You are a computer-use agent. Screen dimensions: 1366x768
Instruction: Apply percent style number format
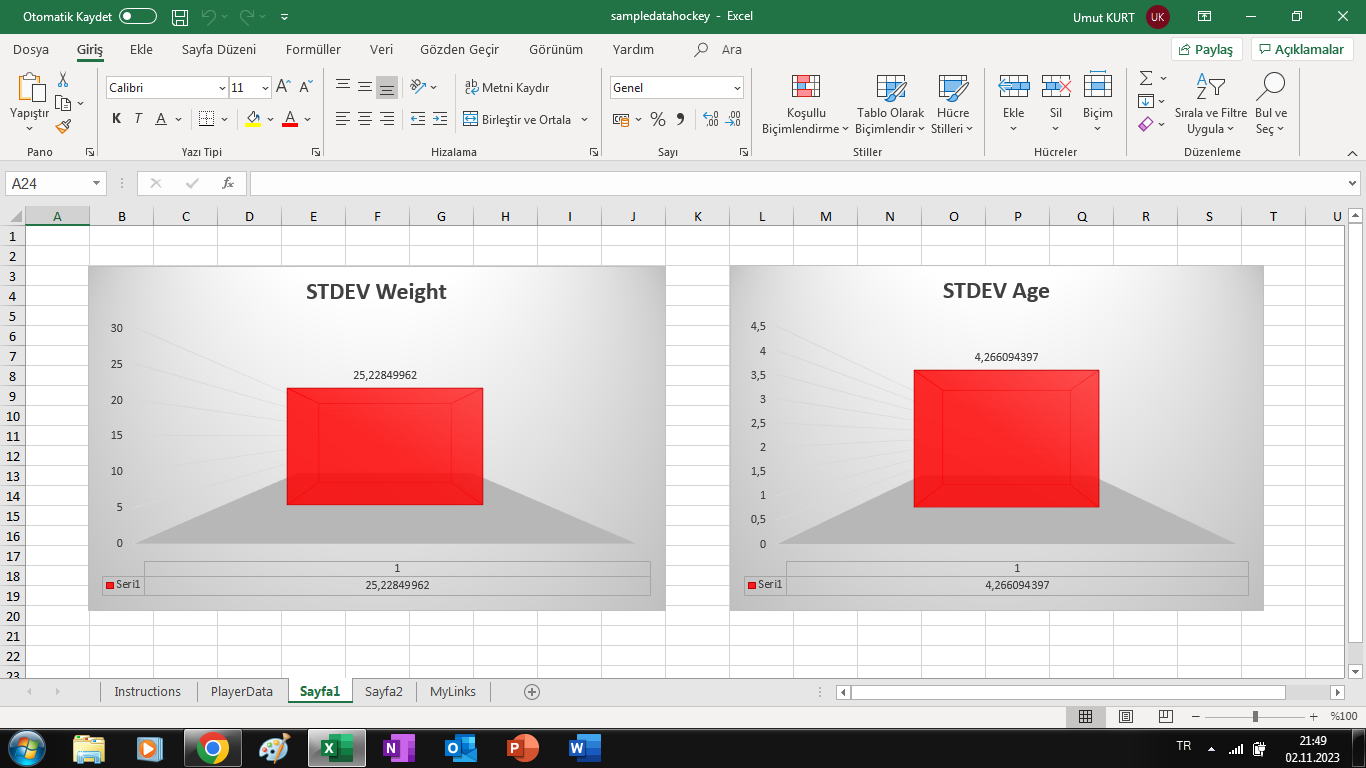657,120
